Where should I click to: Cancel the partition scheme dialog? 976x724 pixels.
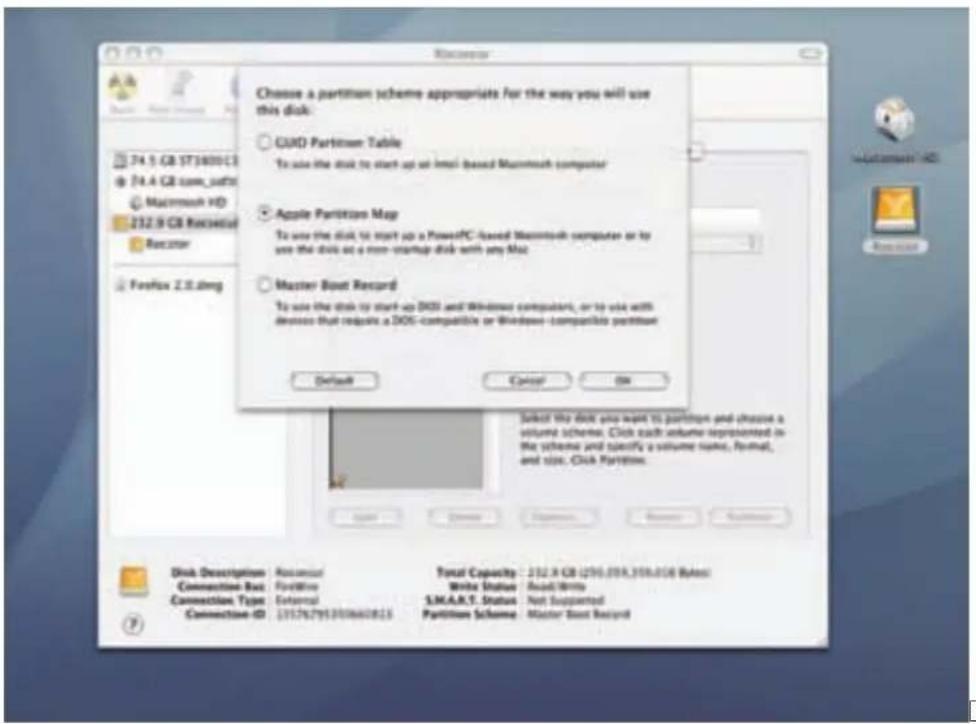click(527, 380)
